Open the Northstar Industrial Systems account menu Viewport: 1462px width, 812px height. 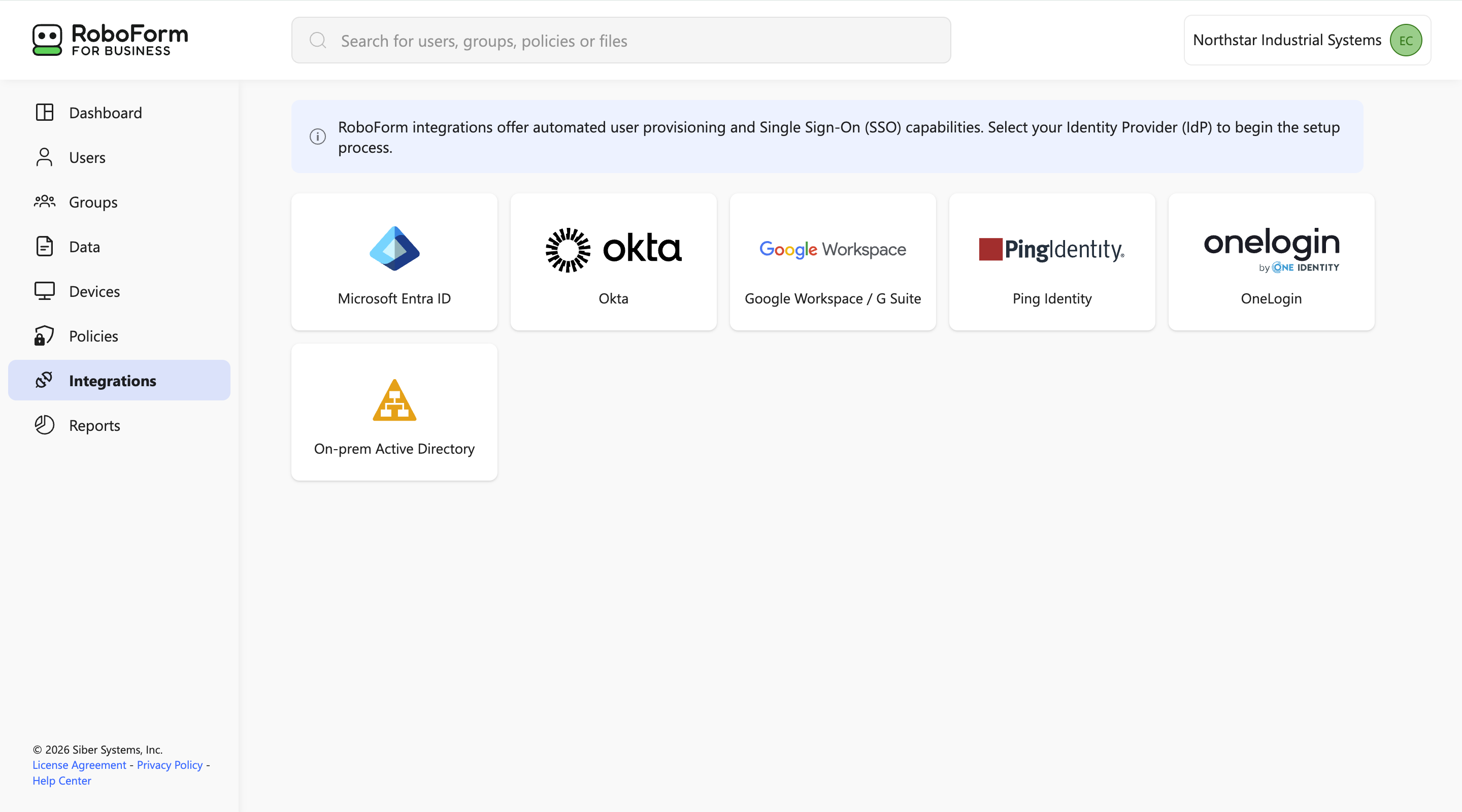1307,40
